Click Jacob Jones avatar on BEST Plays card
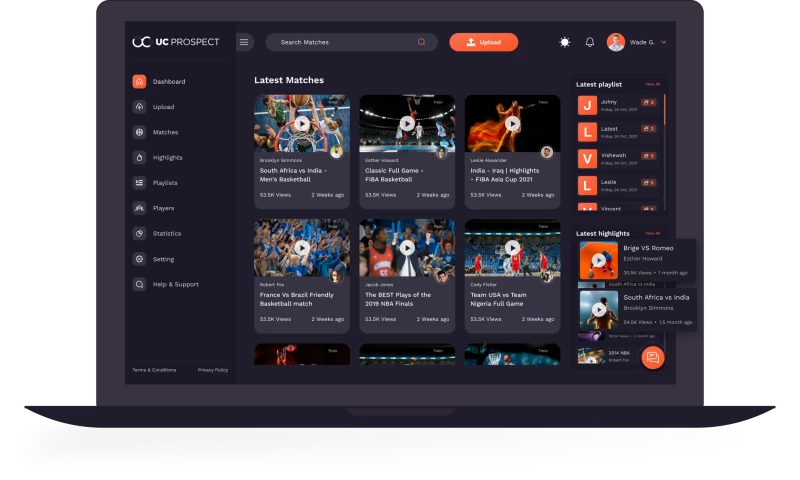Viewport: 800px width, 480px height. point(442,276)
